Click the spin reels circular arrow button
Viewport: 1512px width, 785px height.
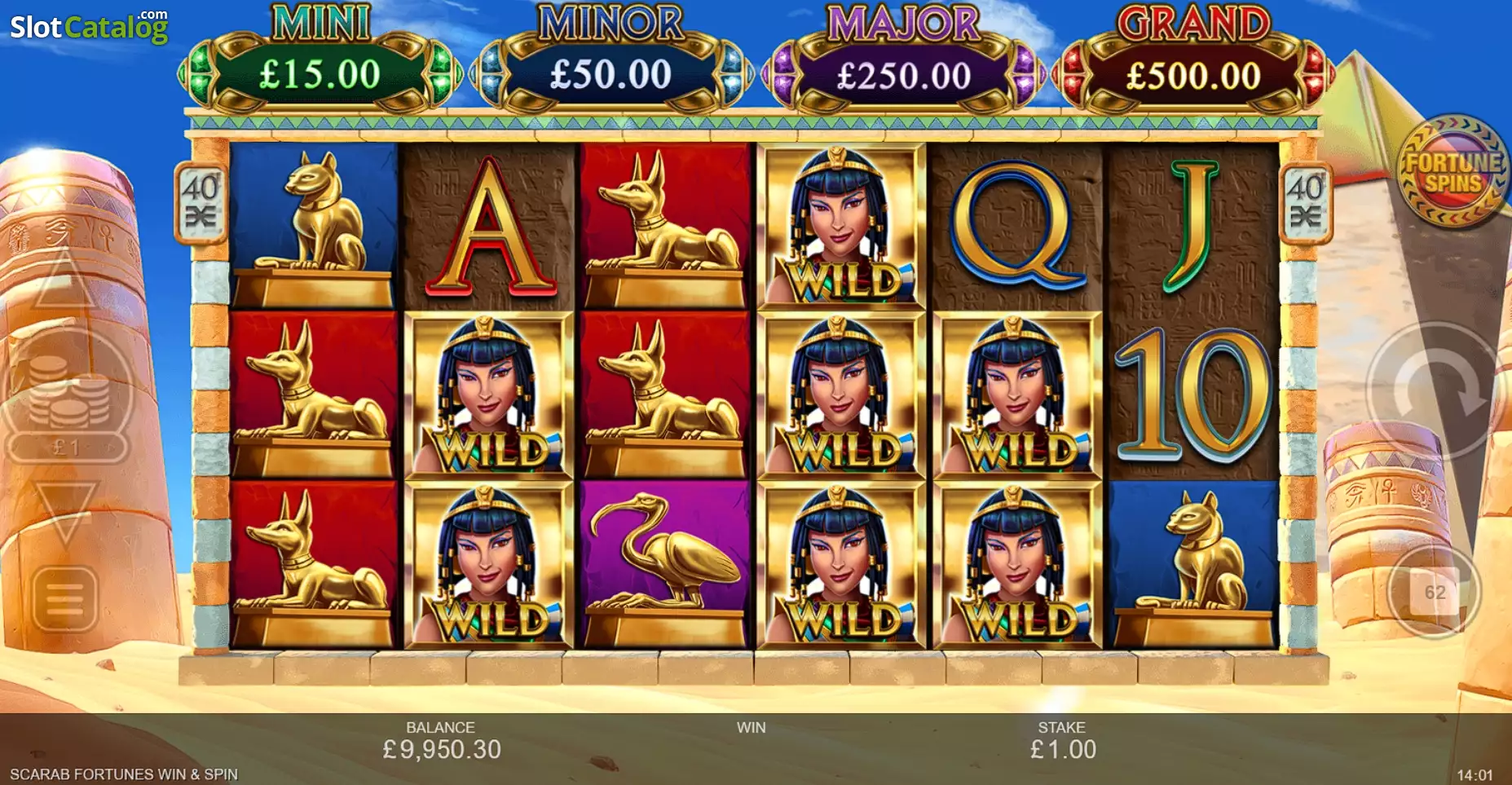1435,391
